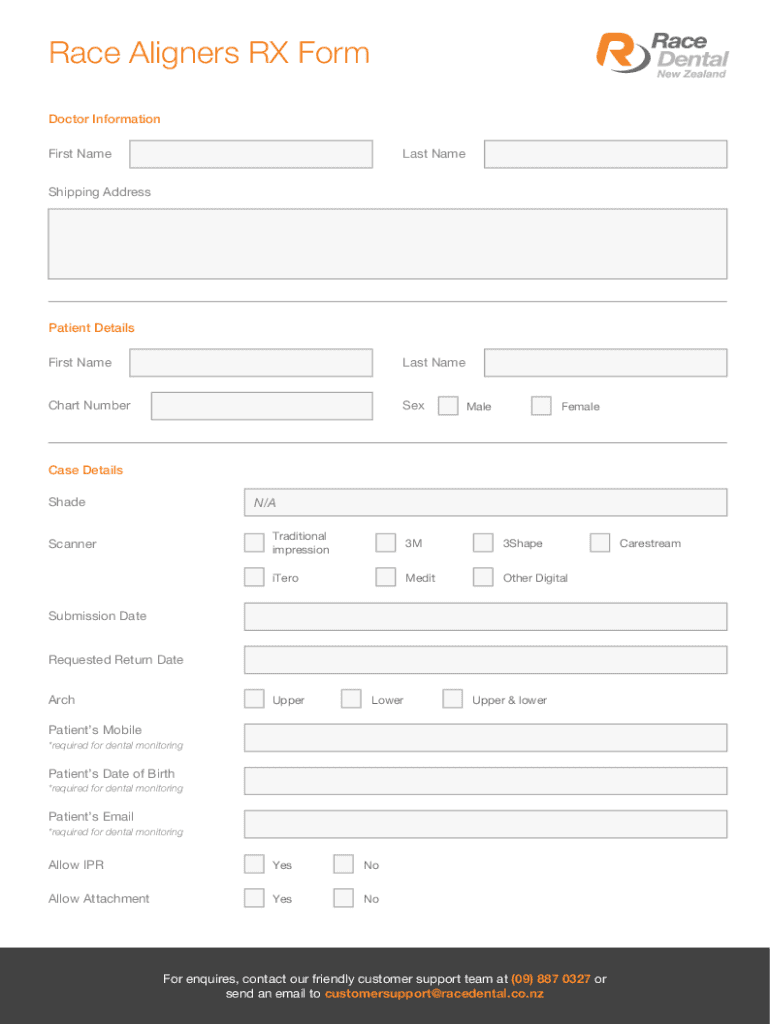
Task: Click the Race Dental logo
Action: (x=662, y=54)
